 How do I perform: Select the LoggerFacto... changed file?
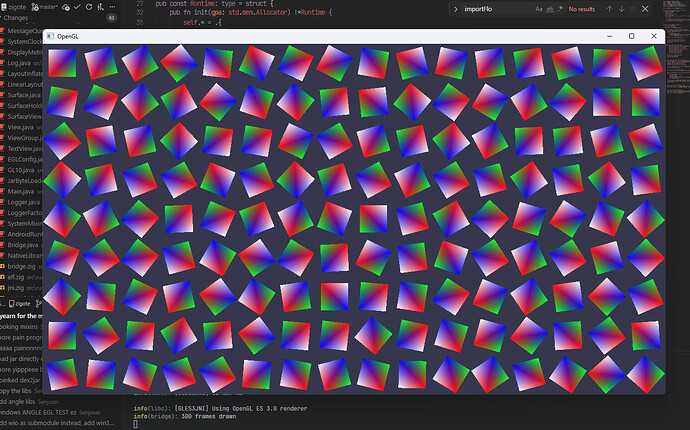(x=21, y=213)
